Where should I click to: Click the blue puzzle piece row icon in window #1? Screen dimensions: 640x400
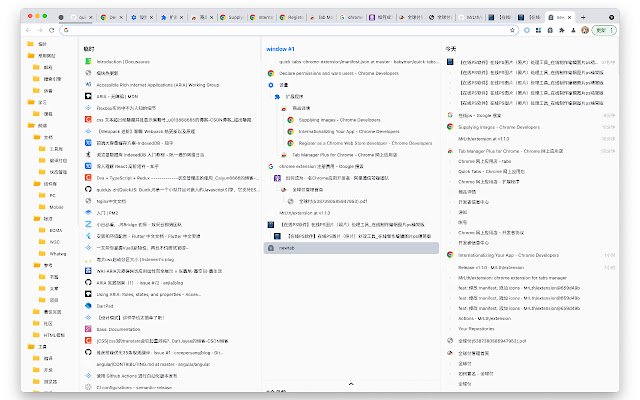pyautogui.click(x=277, y=97)
